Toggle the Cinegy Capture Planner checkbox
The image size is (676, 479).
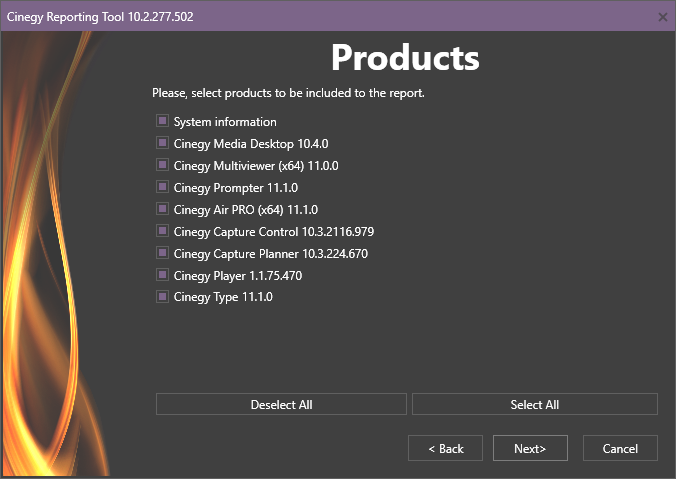coord(163,253)
